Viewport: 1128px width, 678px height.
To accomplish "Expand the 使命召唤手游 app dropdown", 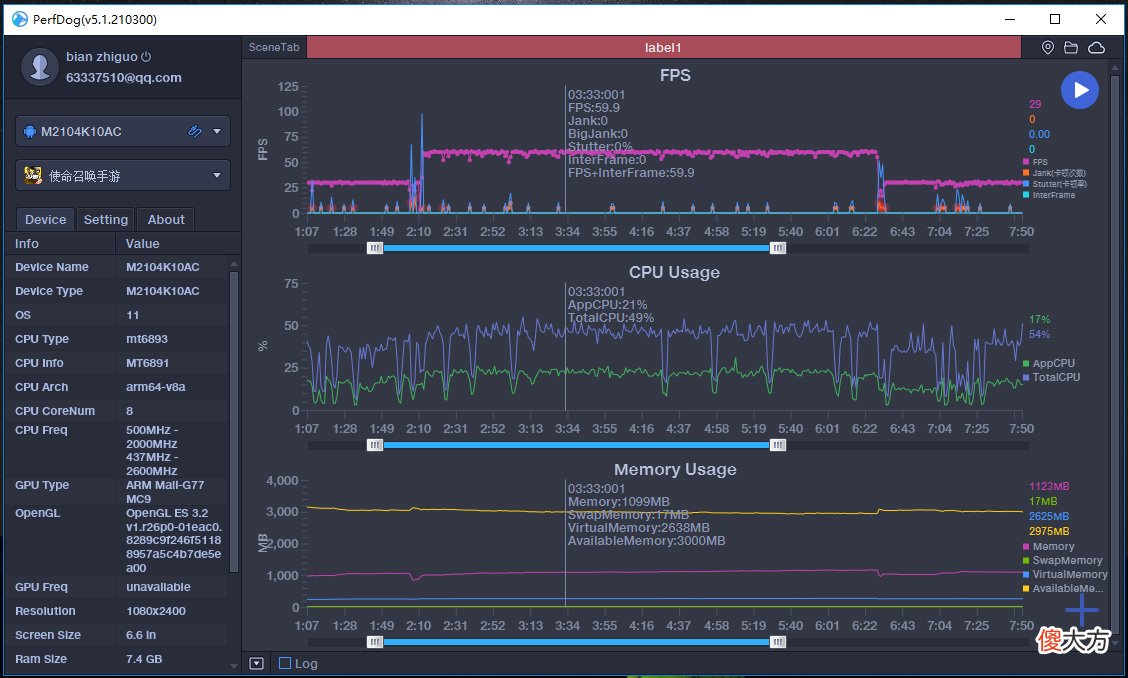I will coord(217,176).
